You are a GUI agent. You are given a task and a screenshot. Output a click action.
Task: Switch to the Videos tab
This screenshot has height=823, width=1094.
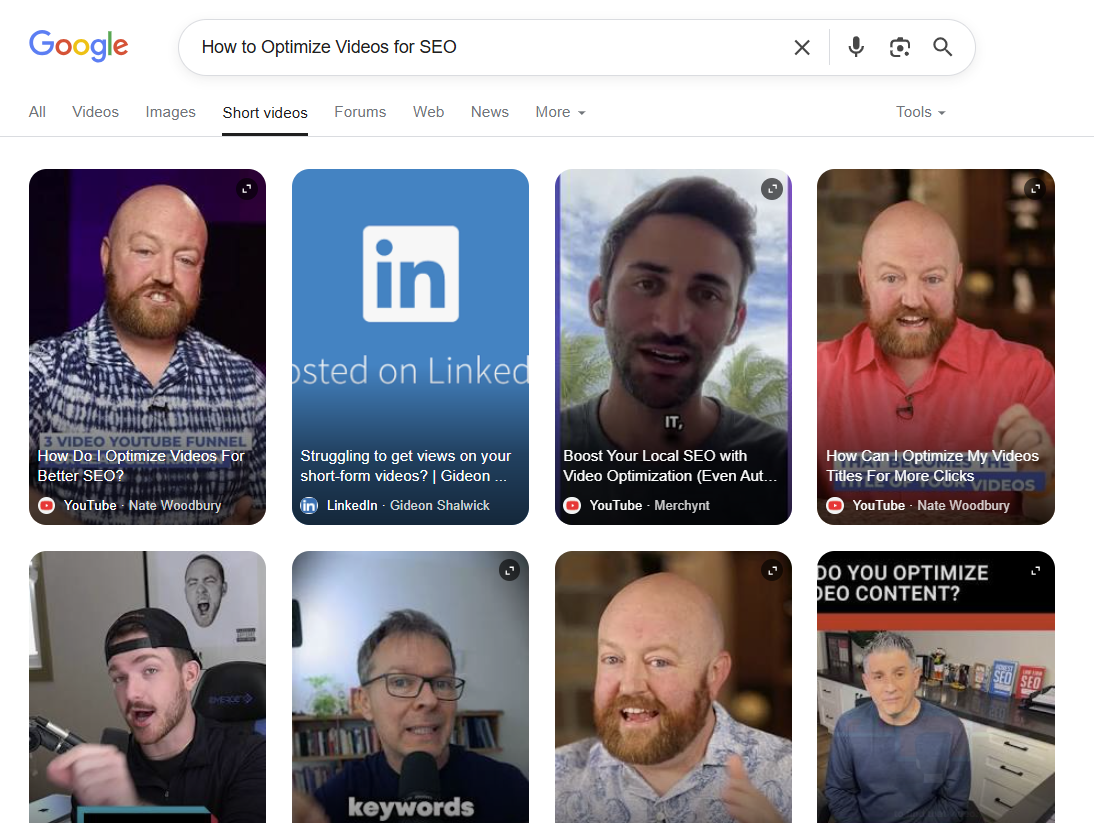(96, 112)
